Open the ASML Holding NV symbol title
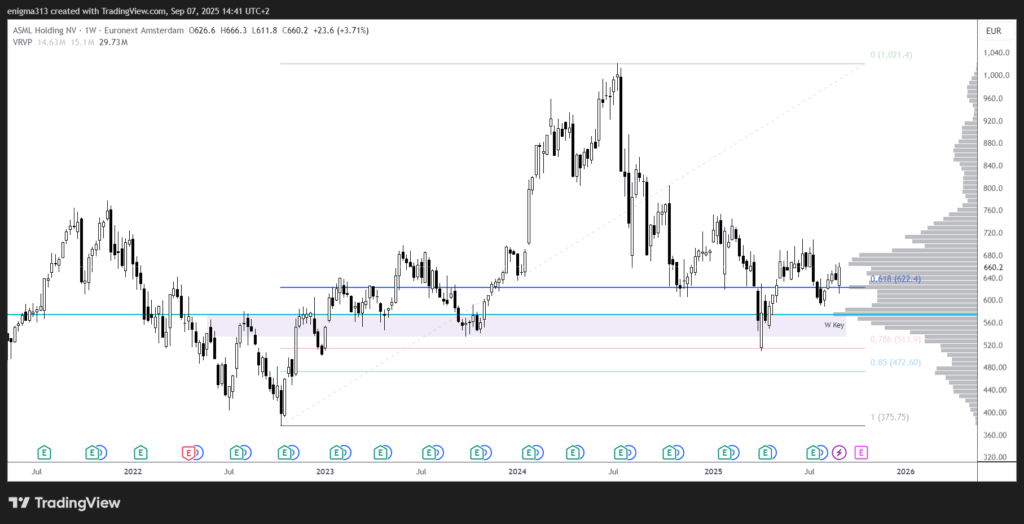 point(50,31)
